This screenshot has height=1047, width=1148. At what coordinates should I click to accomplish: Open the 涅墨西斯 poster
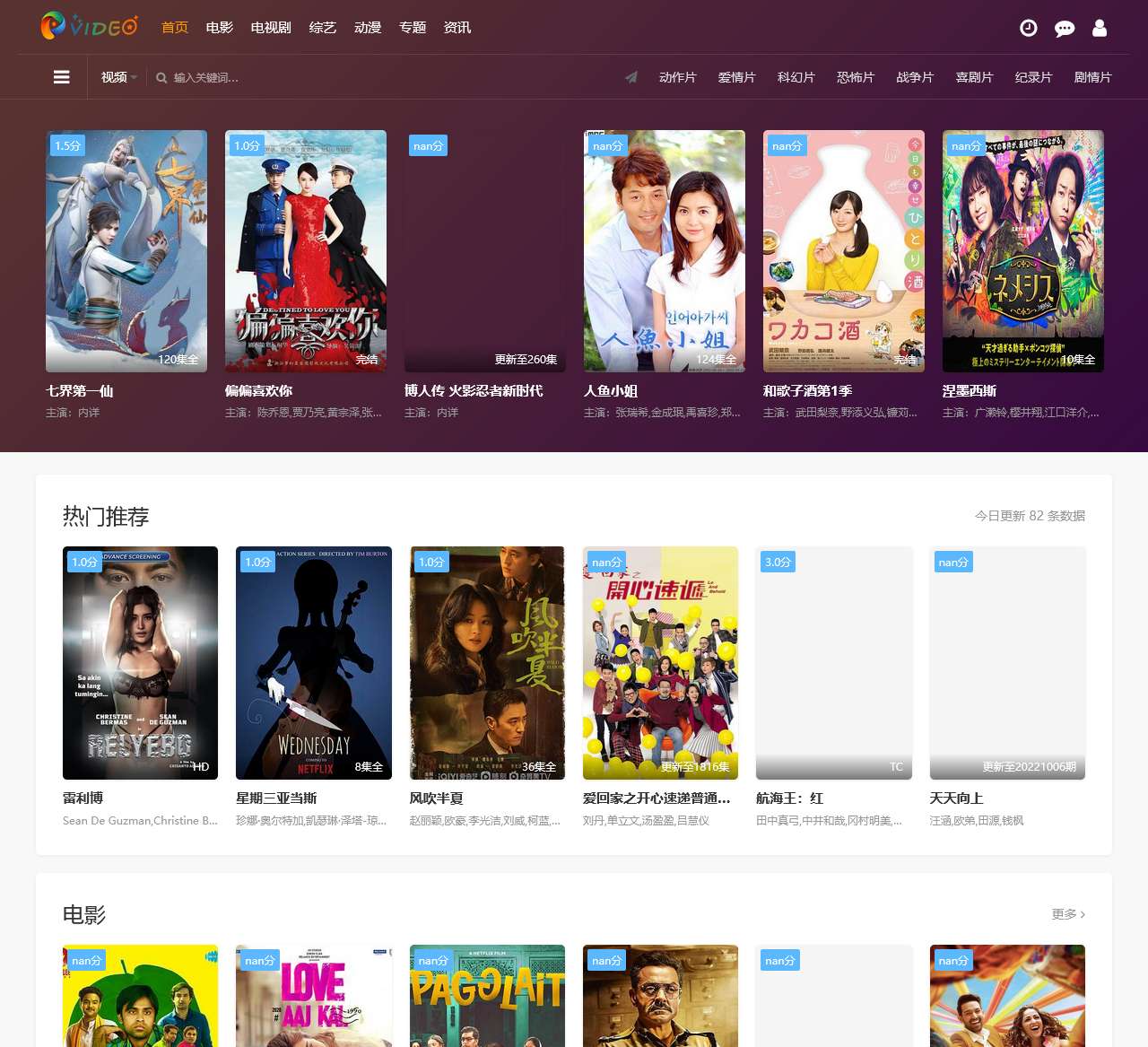pos(1023,251)
